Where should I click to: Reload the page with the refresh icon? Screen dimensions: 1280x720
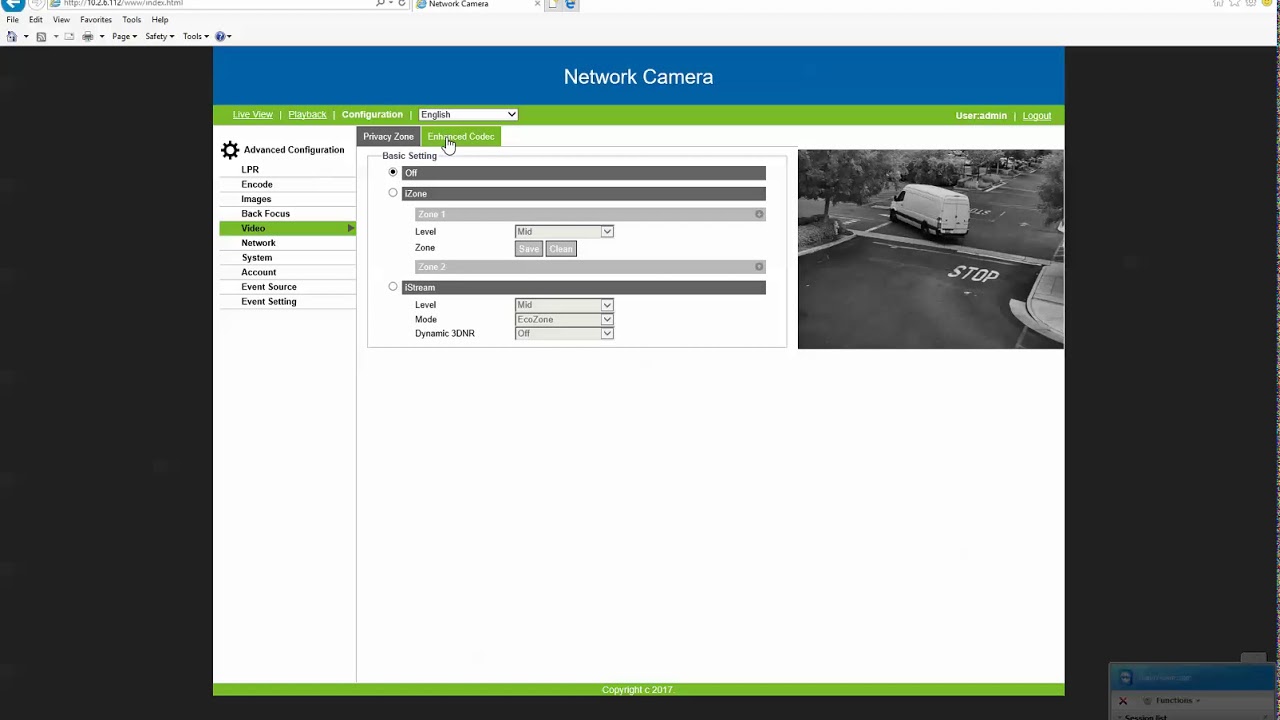pyautogui.click(x=402, y=4)
